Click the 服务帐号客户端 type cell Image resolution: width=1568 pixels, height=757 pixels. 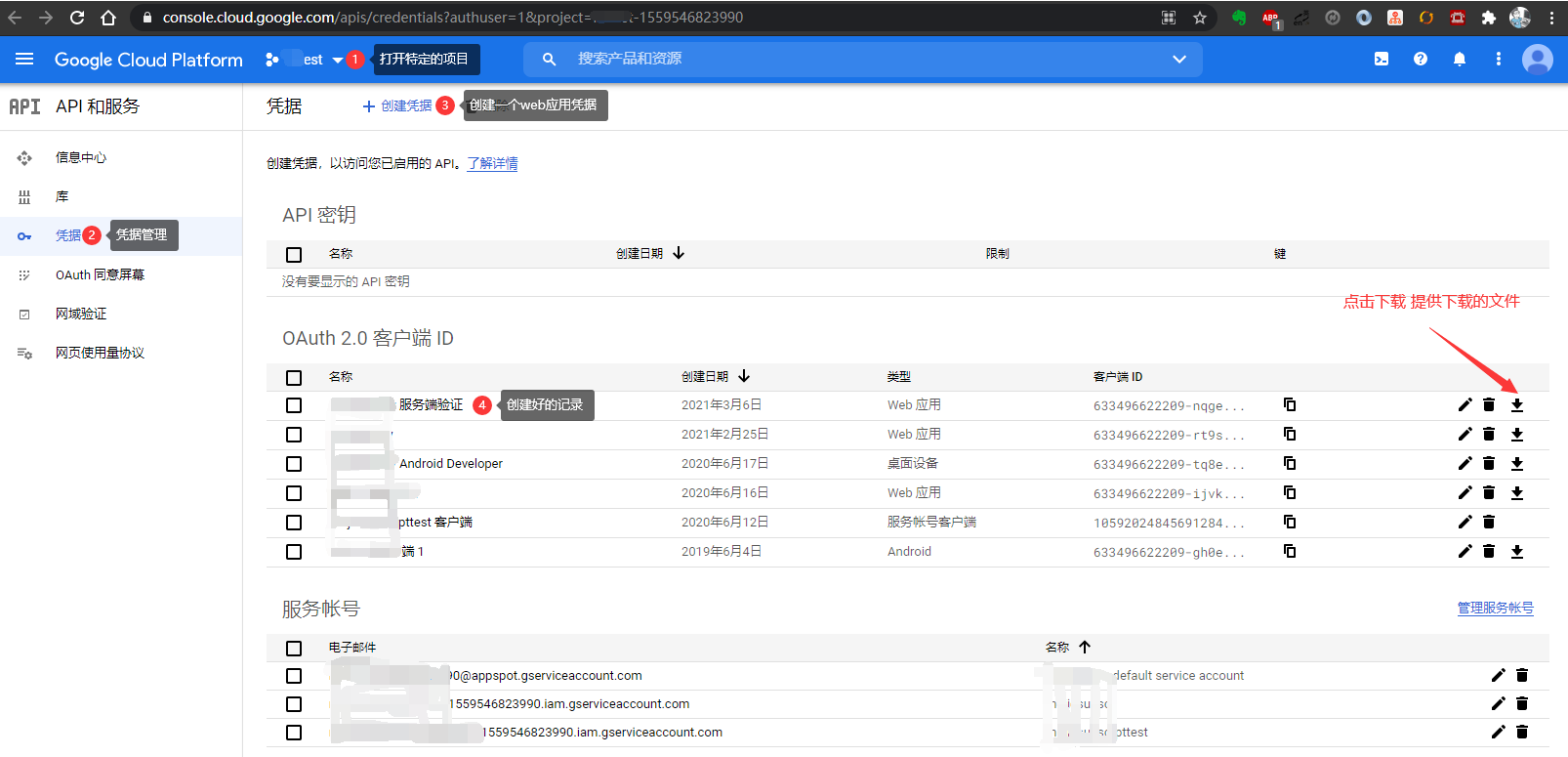(931, 523)
